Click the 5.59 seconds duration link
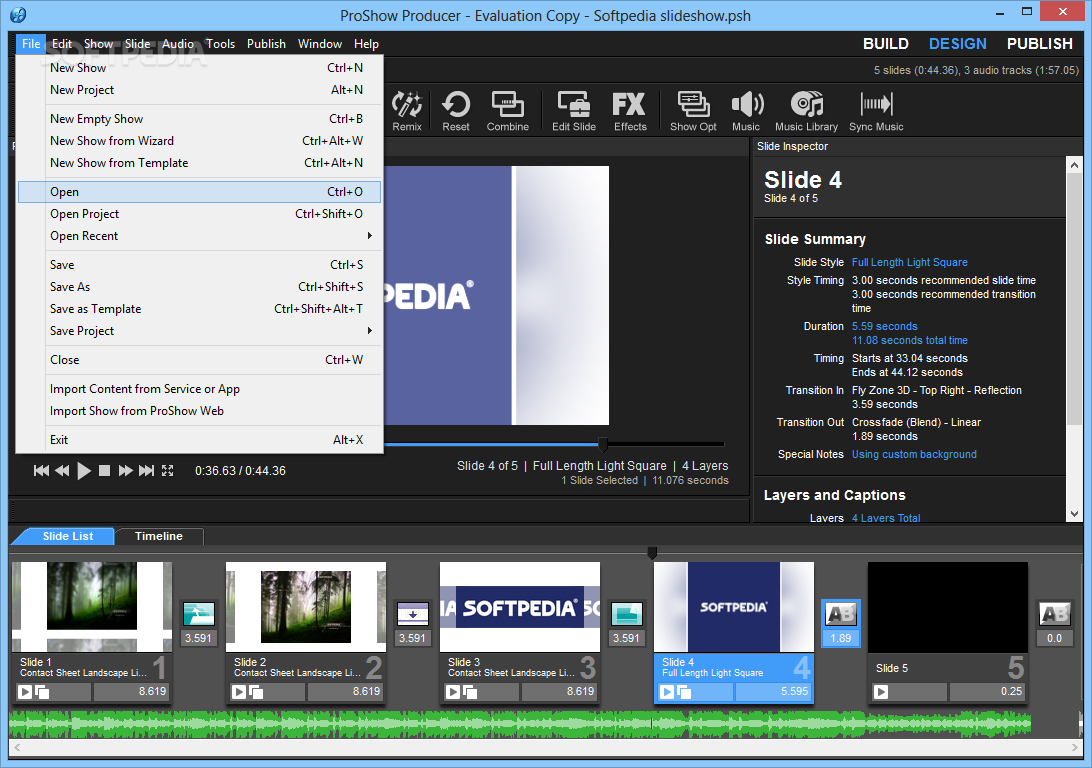Image resolution: width=1092 pixels, height=768 pixels. (884, 327)
